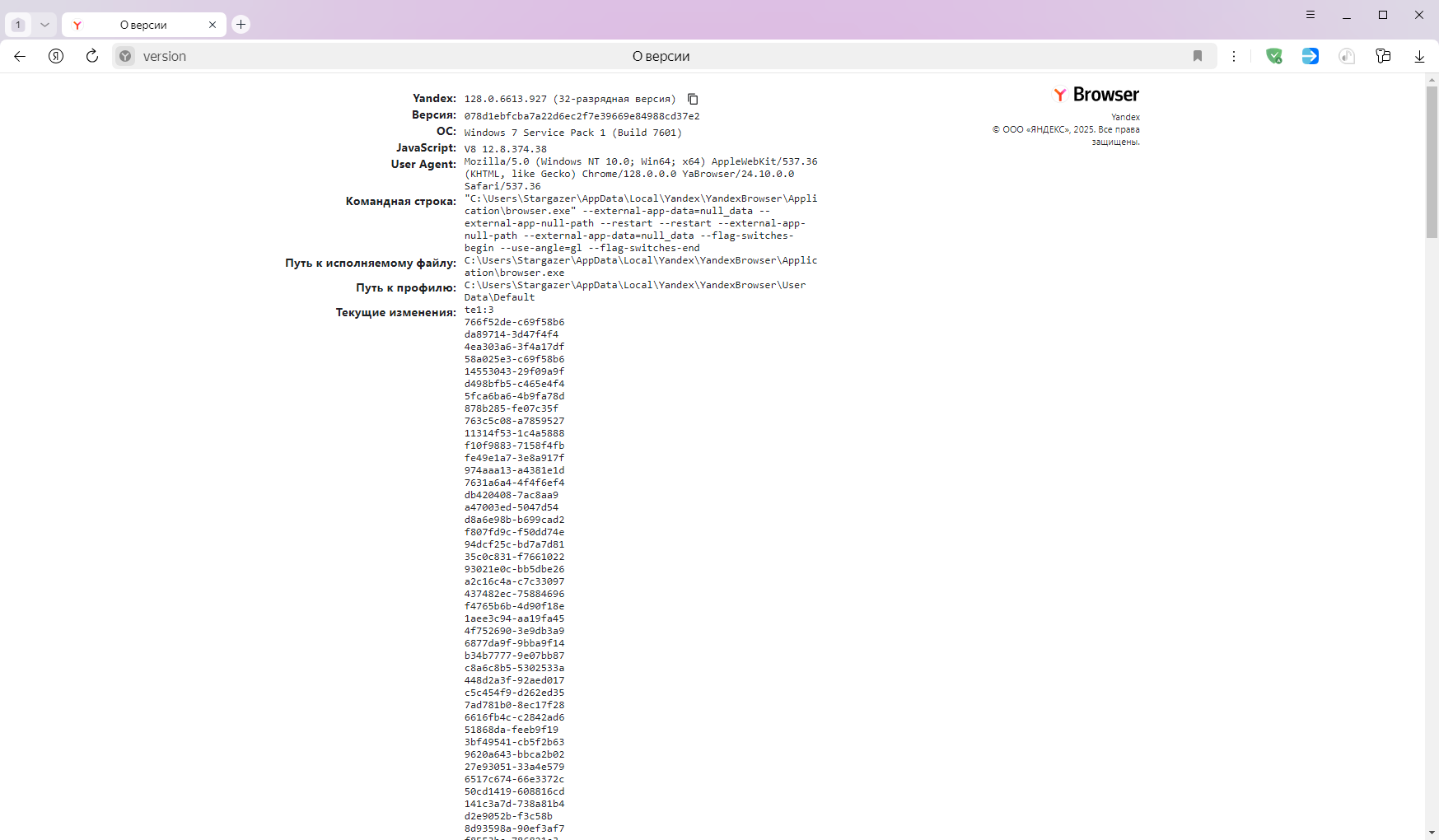Viewport: 1439px width, 840px height.
Task: Reload the version page
Action: (x=92, y=56)
